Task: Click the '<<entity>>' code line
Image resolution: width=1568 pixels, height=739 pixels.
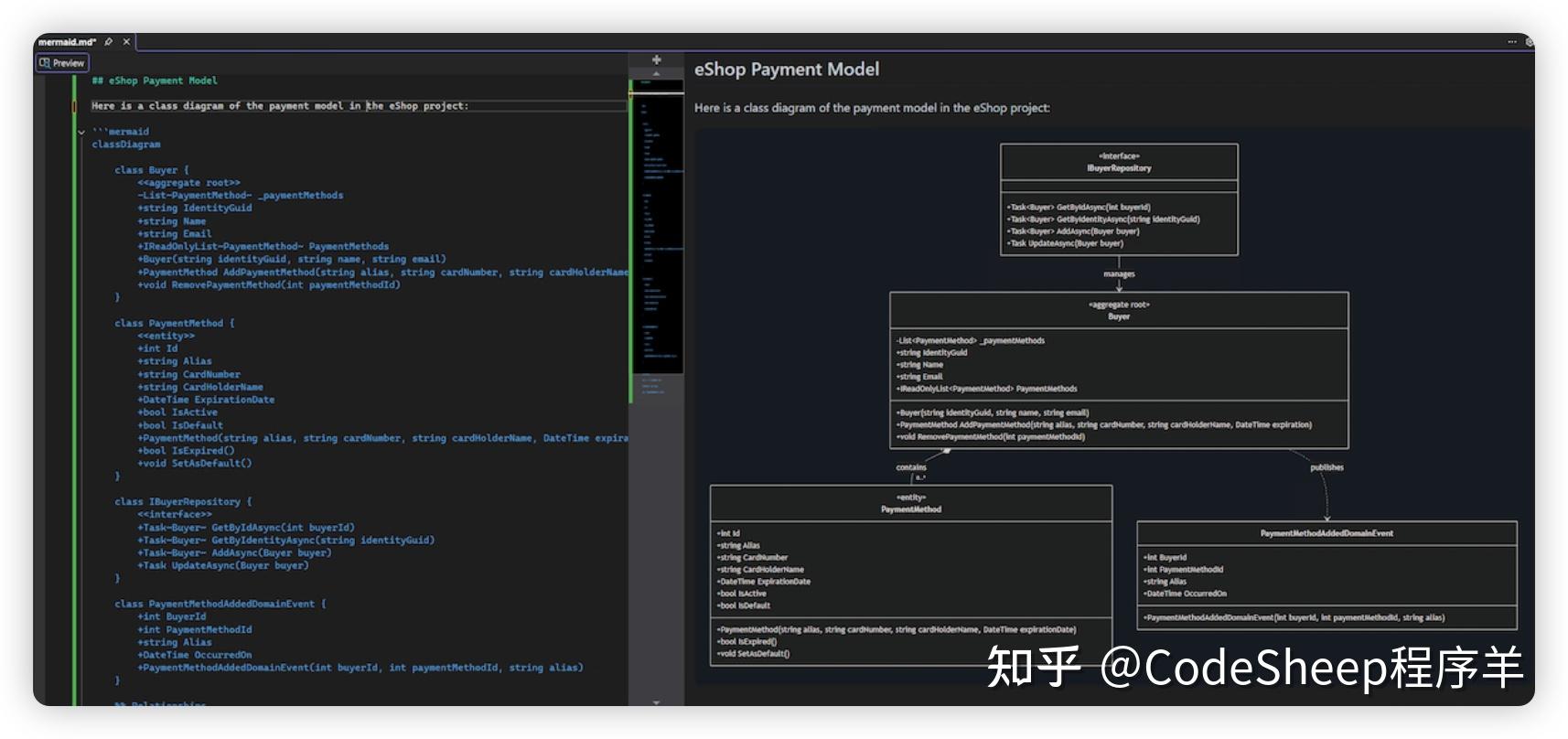Action: click(166, 336)
